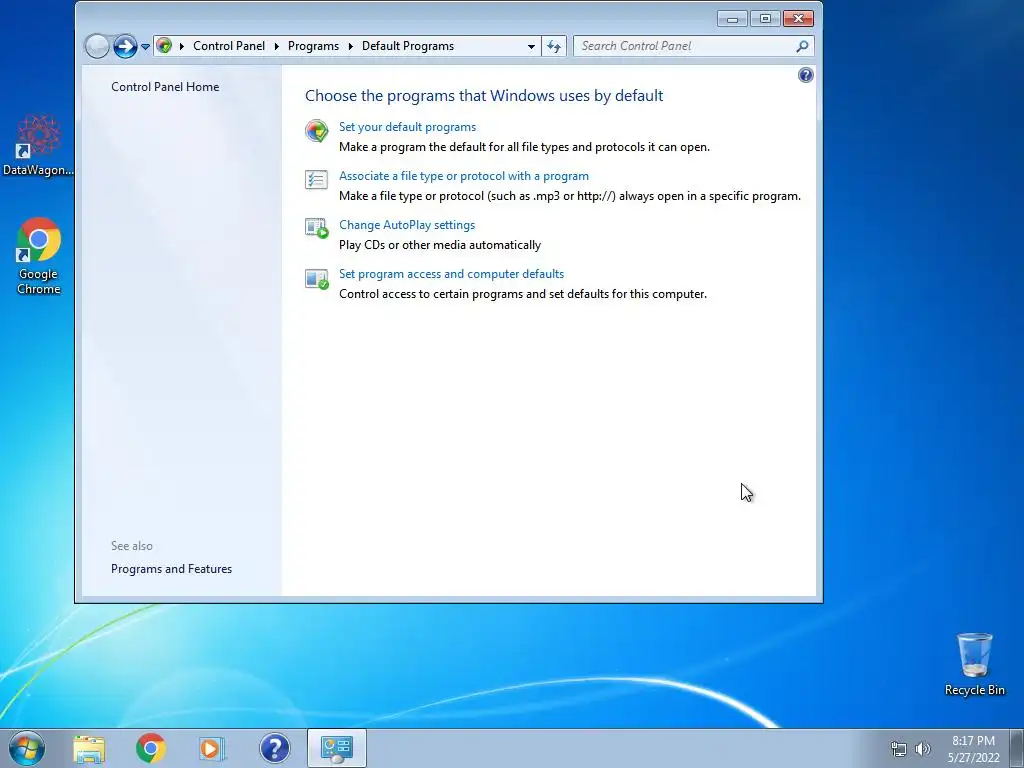Open the recent pages dropdown arrow
Viewport: 1024px width, 768px height.
click(x=145, y=46)
